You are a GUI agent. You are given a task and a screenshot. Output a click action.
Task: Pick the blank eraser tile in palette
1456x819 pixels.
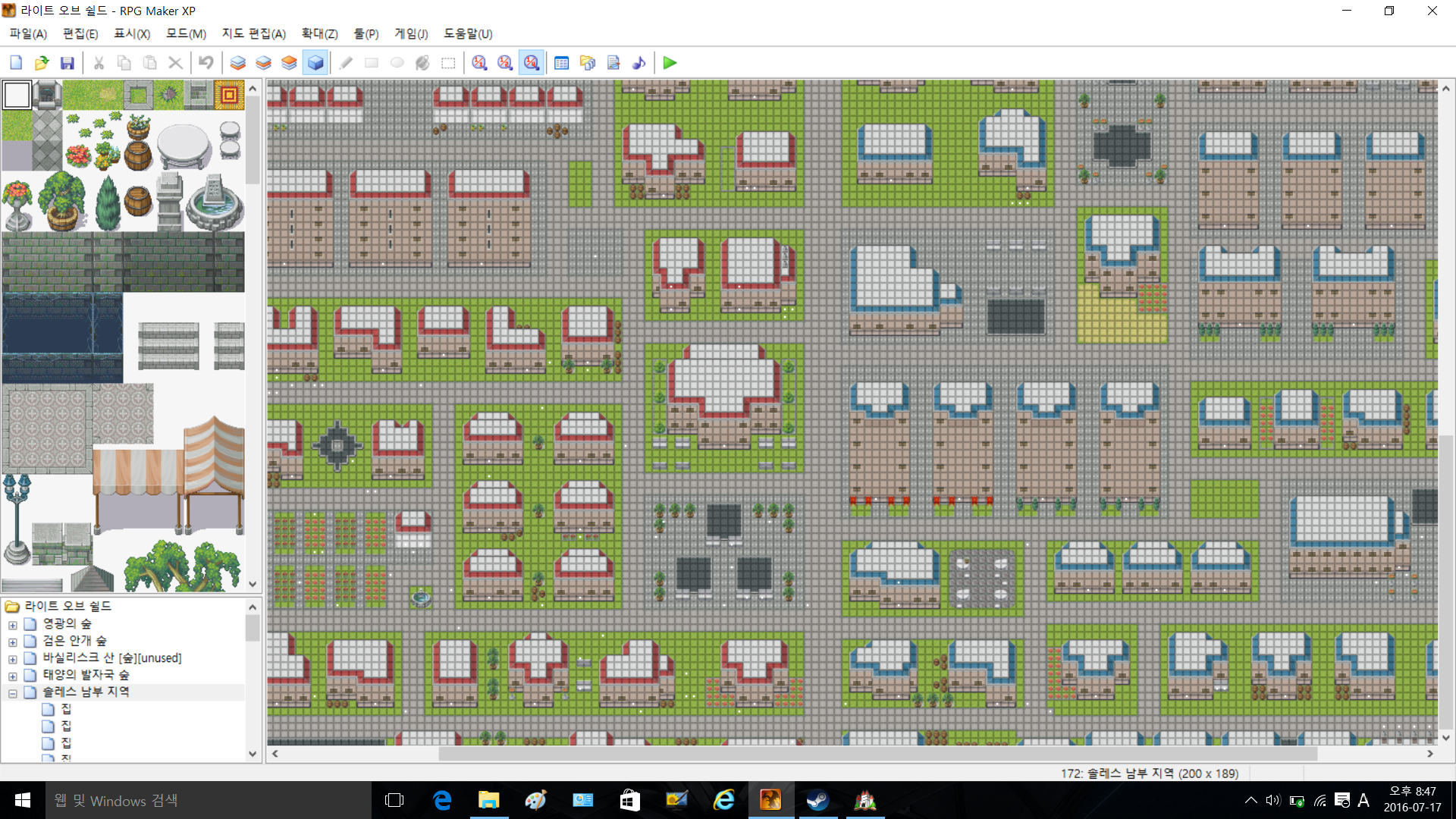click(x=17, y=96)
